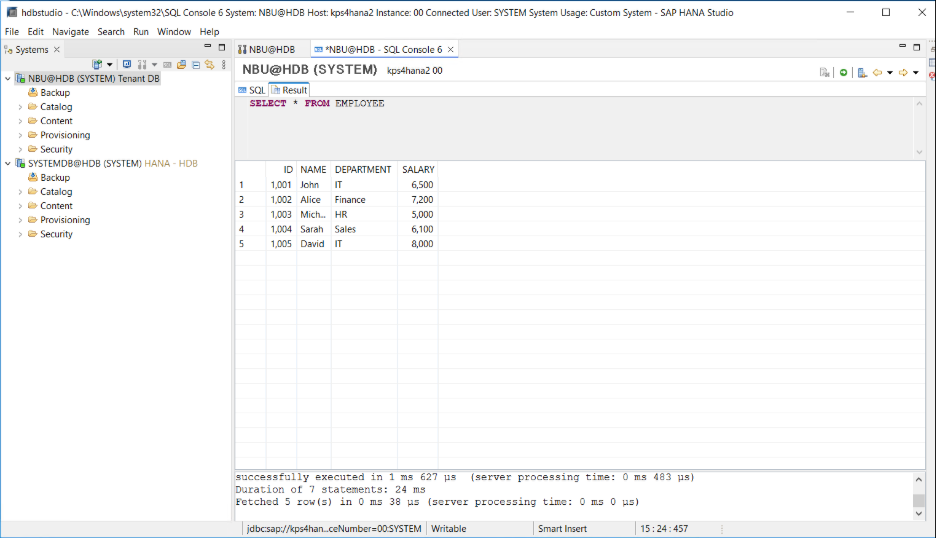The height and width of the screenshot is (538, 936).
Task: Close the SQL Console 6 tab
Action: [x=451, y=50]
